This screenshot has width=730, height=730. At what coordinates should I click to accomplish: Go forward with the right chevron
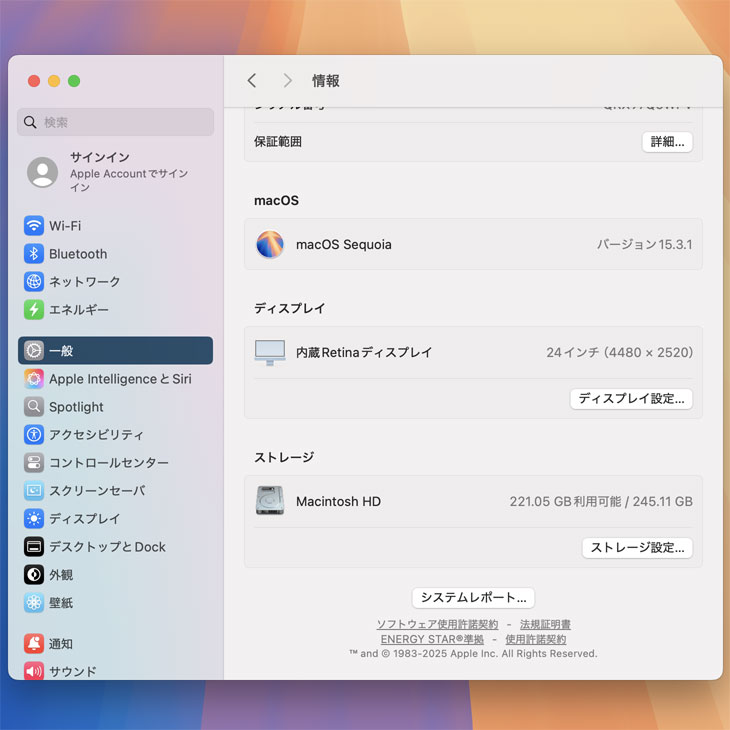pos(288,81)
